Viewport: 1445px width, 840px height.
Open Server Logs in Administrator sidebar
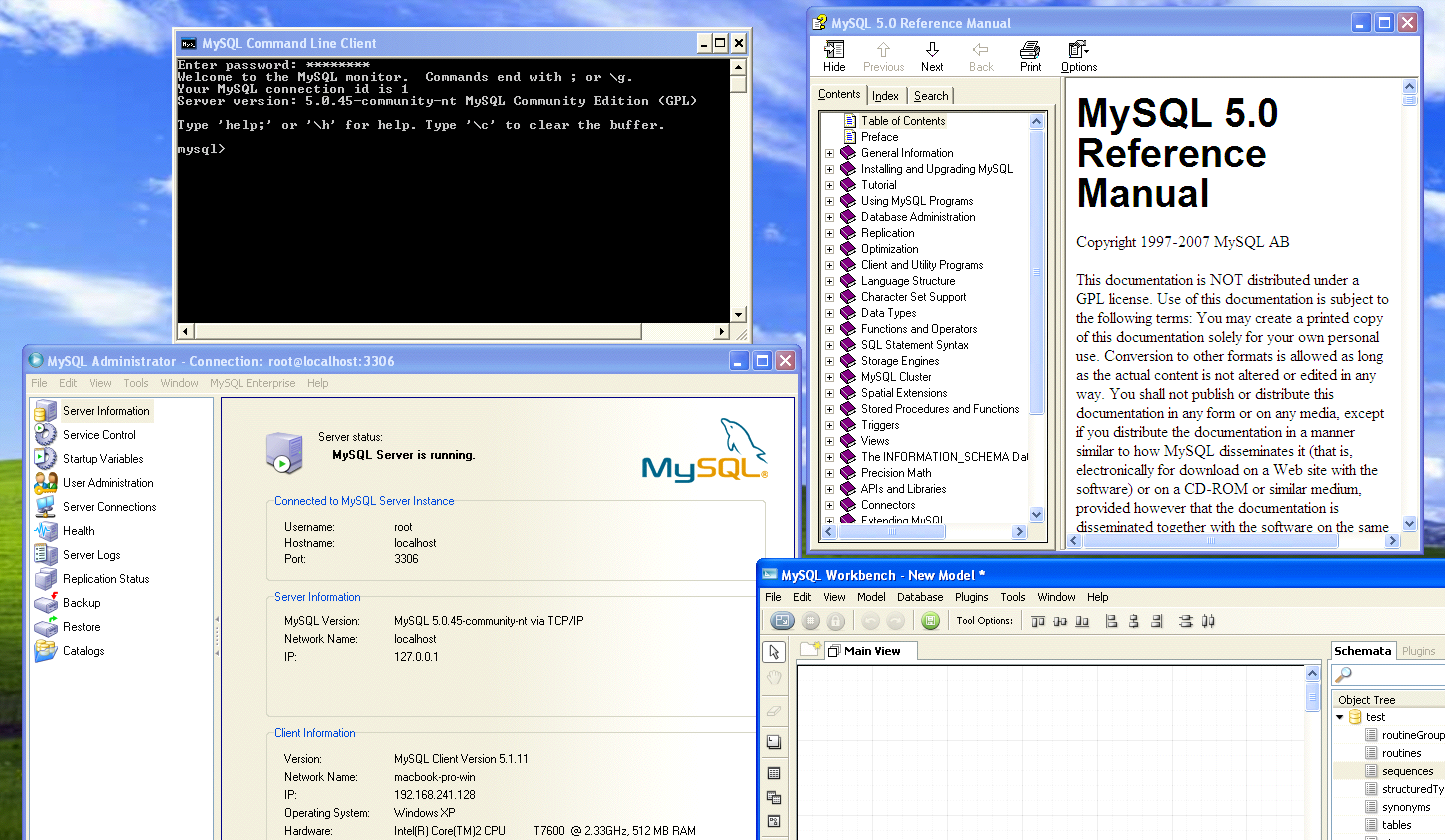tap(91, 555)
